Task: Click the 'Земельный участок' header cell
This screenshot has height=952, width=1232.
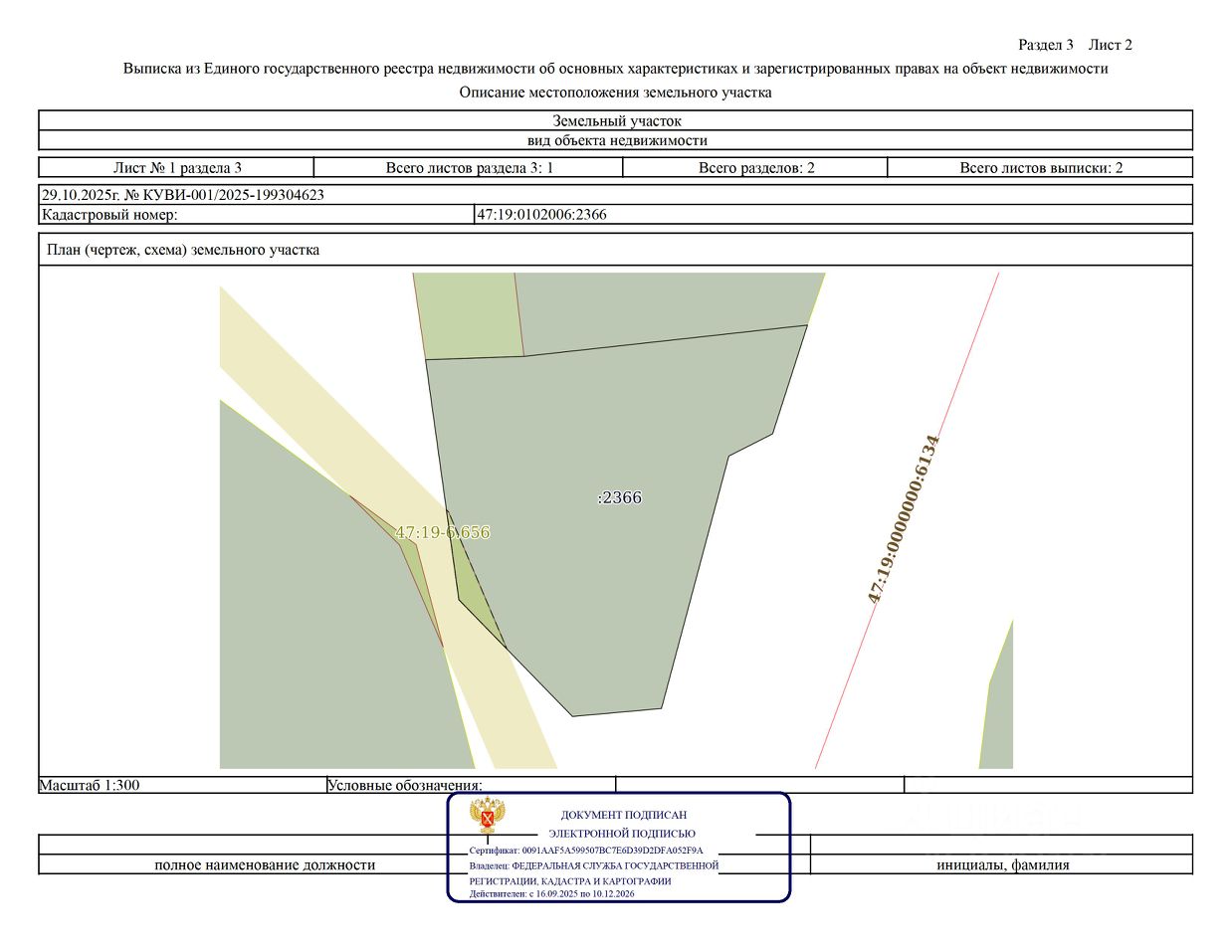Action: pyautogui.click(x=615, y=120)
